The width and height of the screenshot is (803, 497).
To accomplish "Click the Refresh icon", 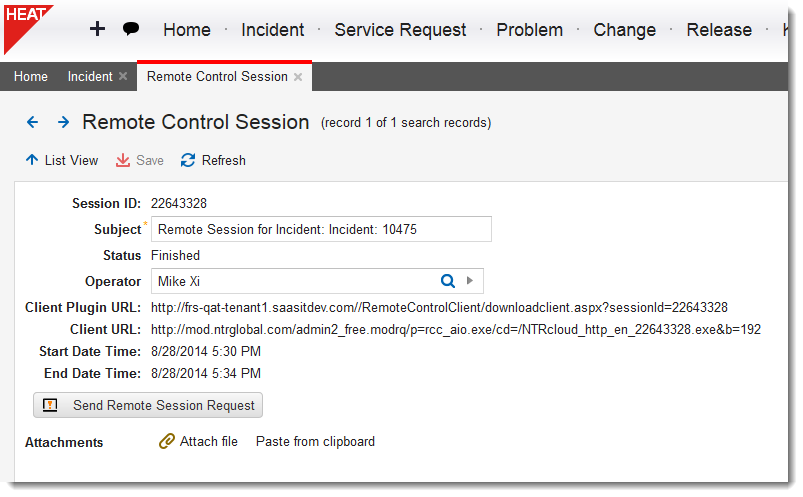I will click(188, 160).
